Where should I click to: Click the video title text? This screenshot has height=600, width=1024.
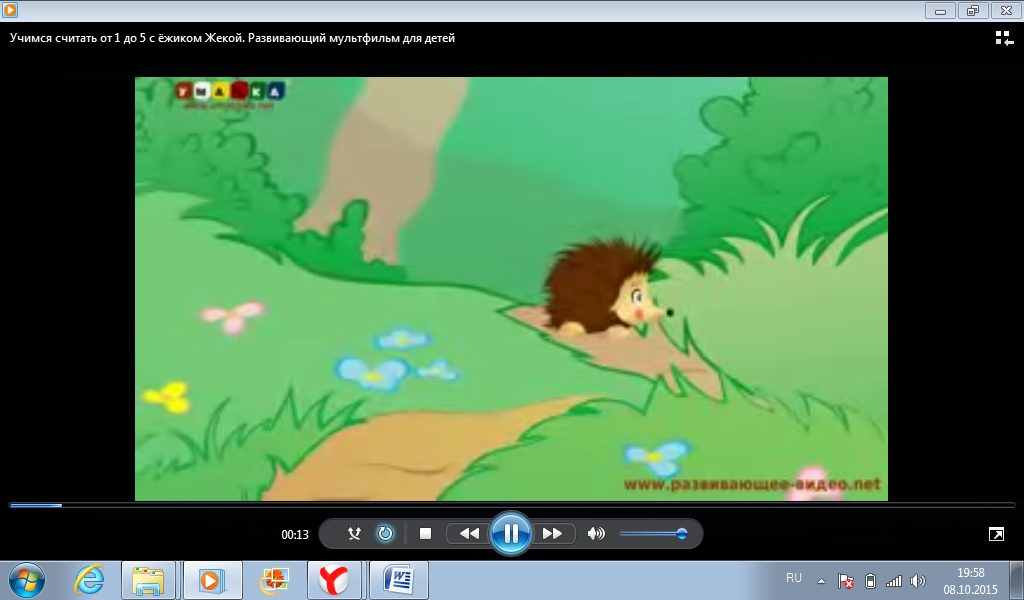(x=232, y=38)
